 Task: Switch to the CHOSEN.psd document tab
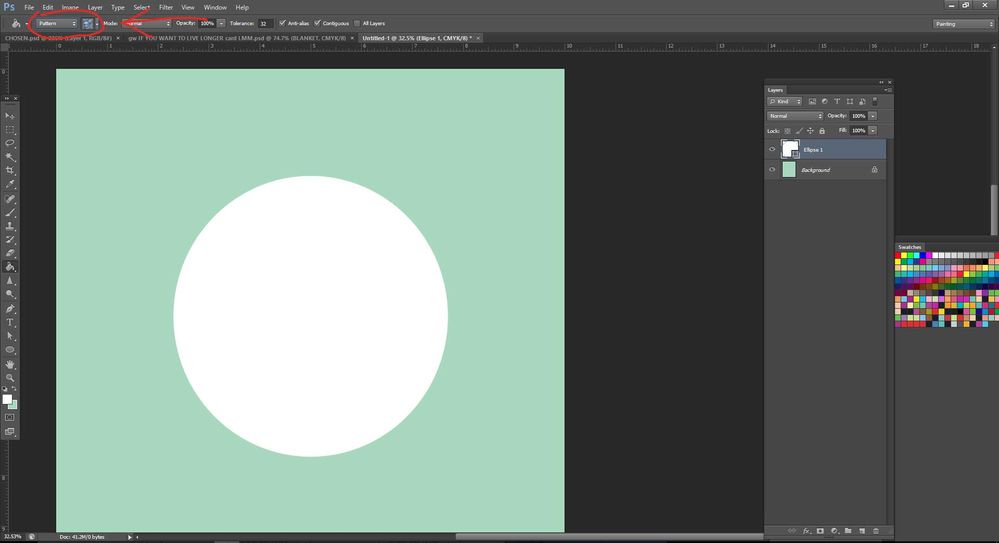pos(59,38)
